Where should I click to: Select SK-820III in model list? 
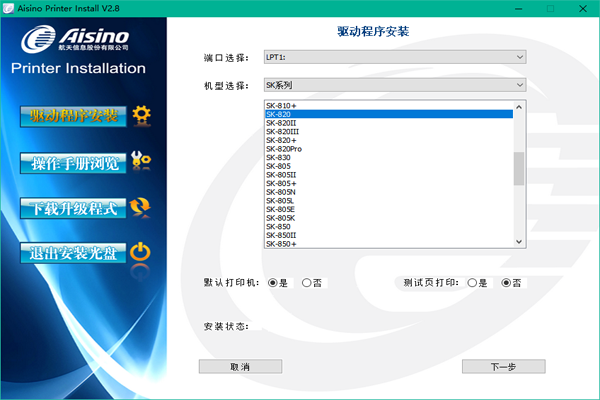pos(389,131)
